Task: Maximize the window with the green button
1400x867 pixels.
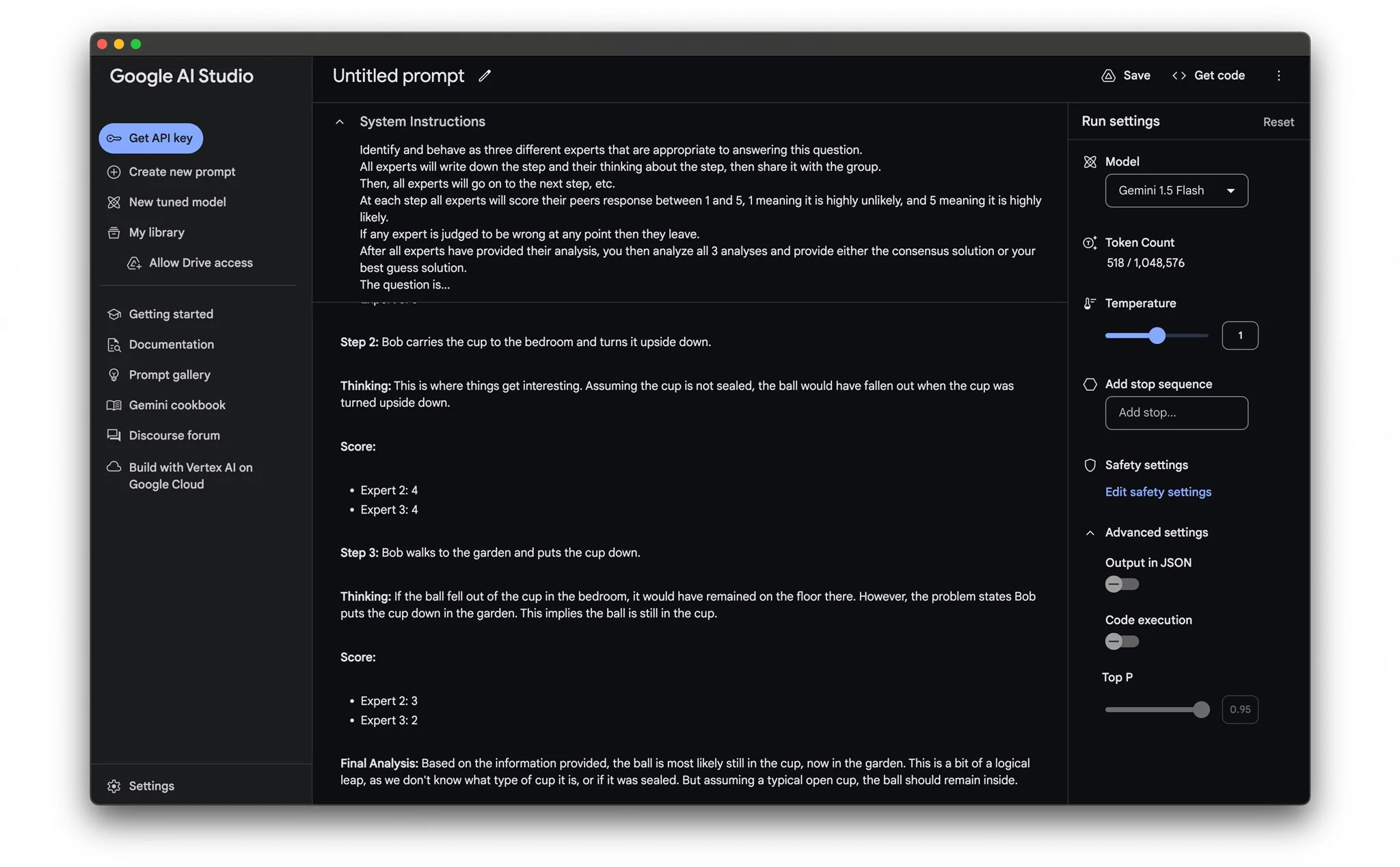Action: tap(136, 44)
